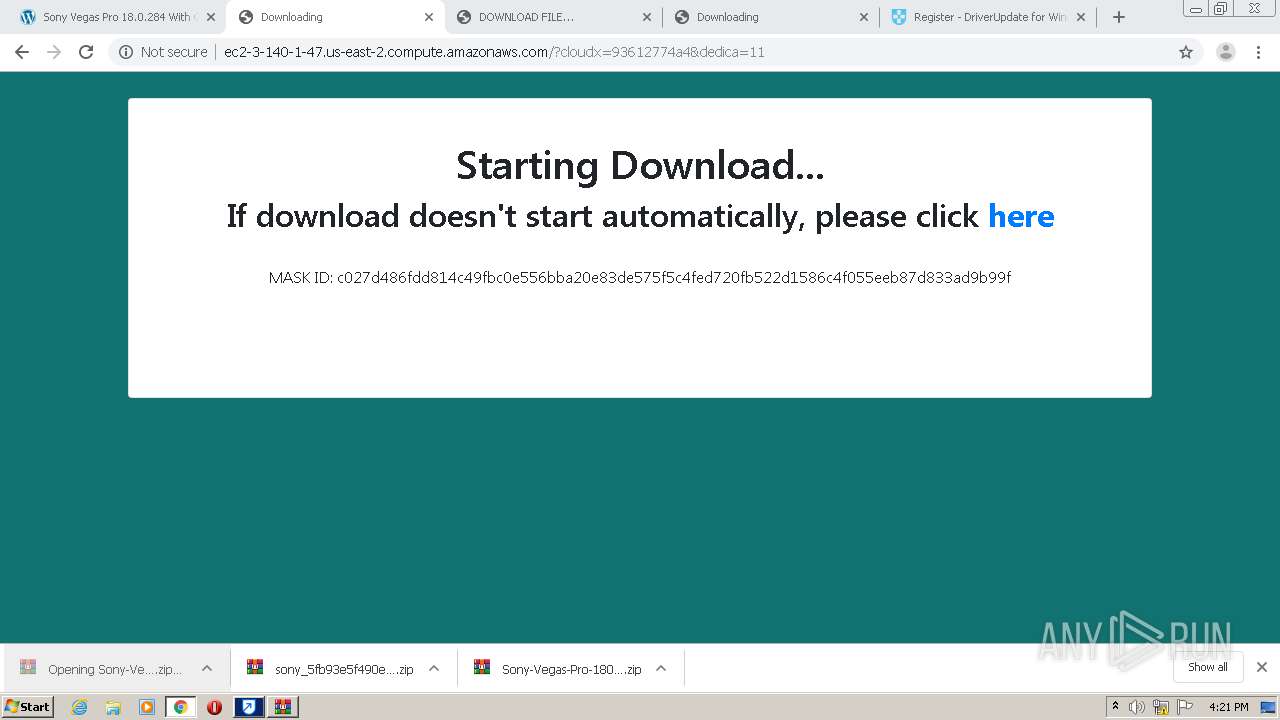
Task: Open the blue shortcut app in taskbar
Action: coord(248,707)
